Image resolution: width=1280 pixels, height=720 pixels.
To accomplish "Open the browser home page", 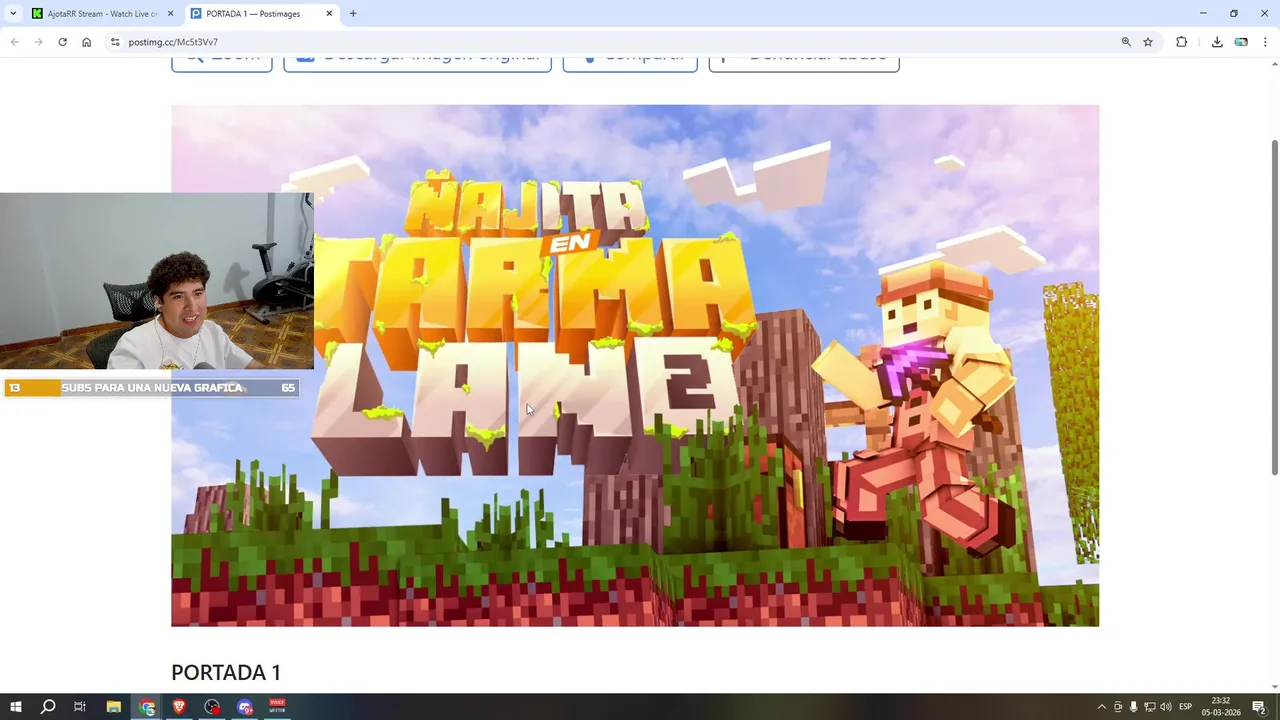I will coord(87,42).
